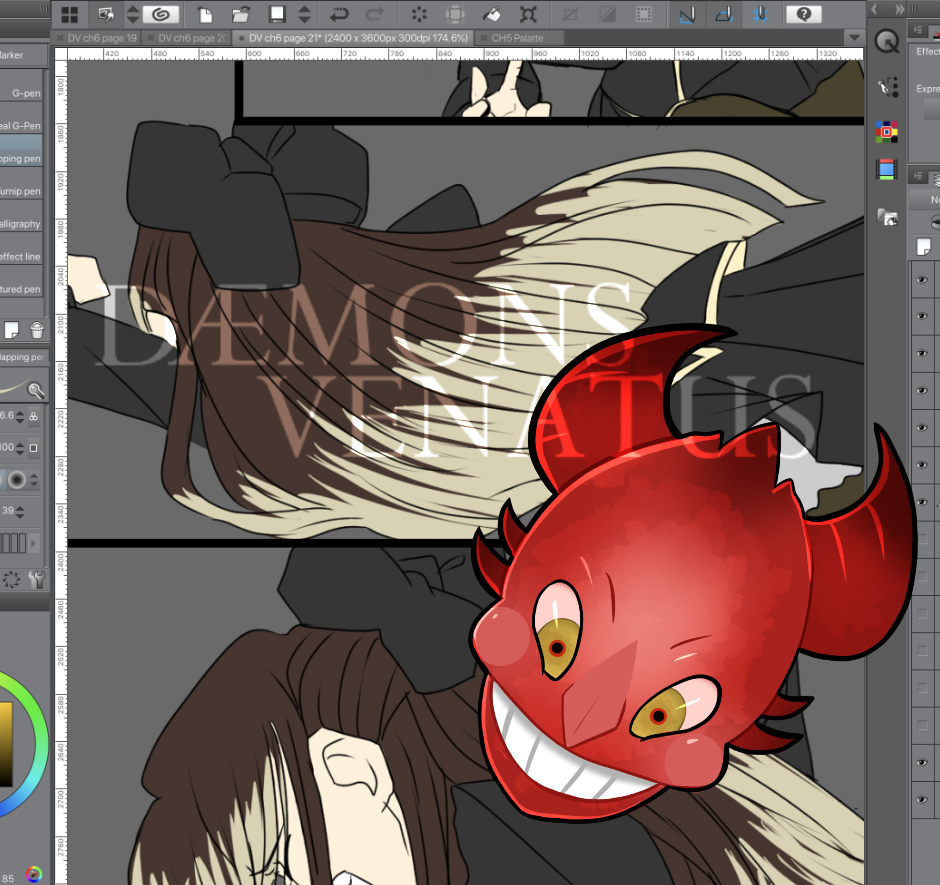The height and width of the screenshot is (885, 940).
Task: Select the Fill bucket command icon
Action: click(x=491, y=14)
